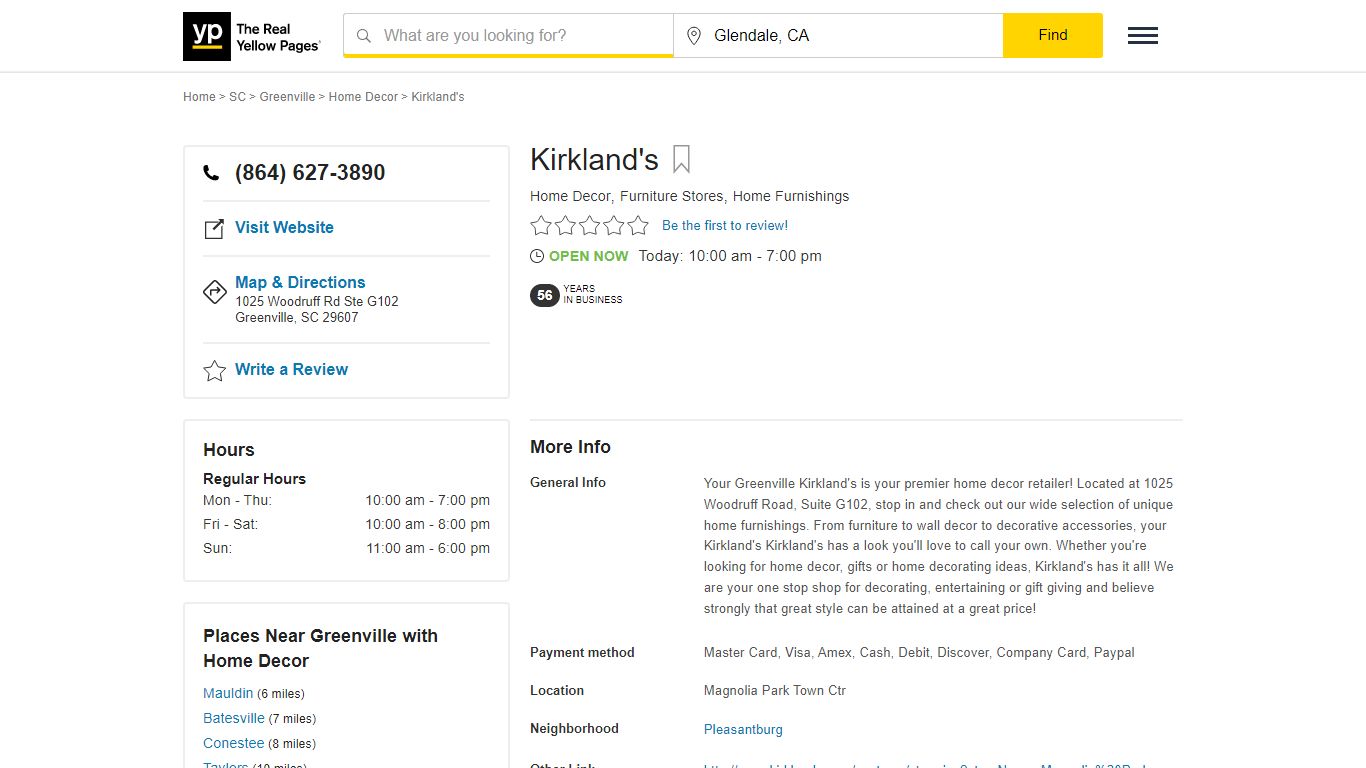Open Mauldin nearby place link

pos(228,693)
